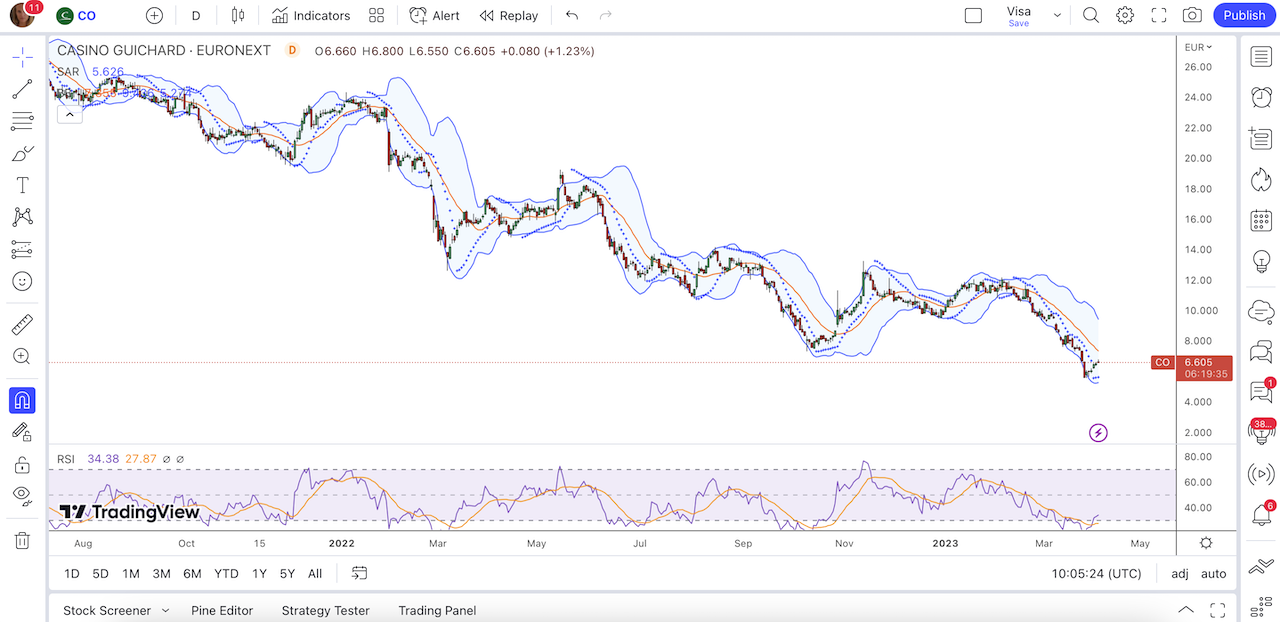Open the EUR currency dropdown

point(1198,47)
